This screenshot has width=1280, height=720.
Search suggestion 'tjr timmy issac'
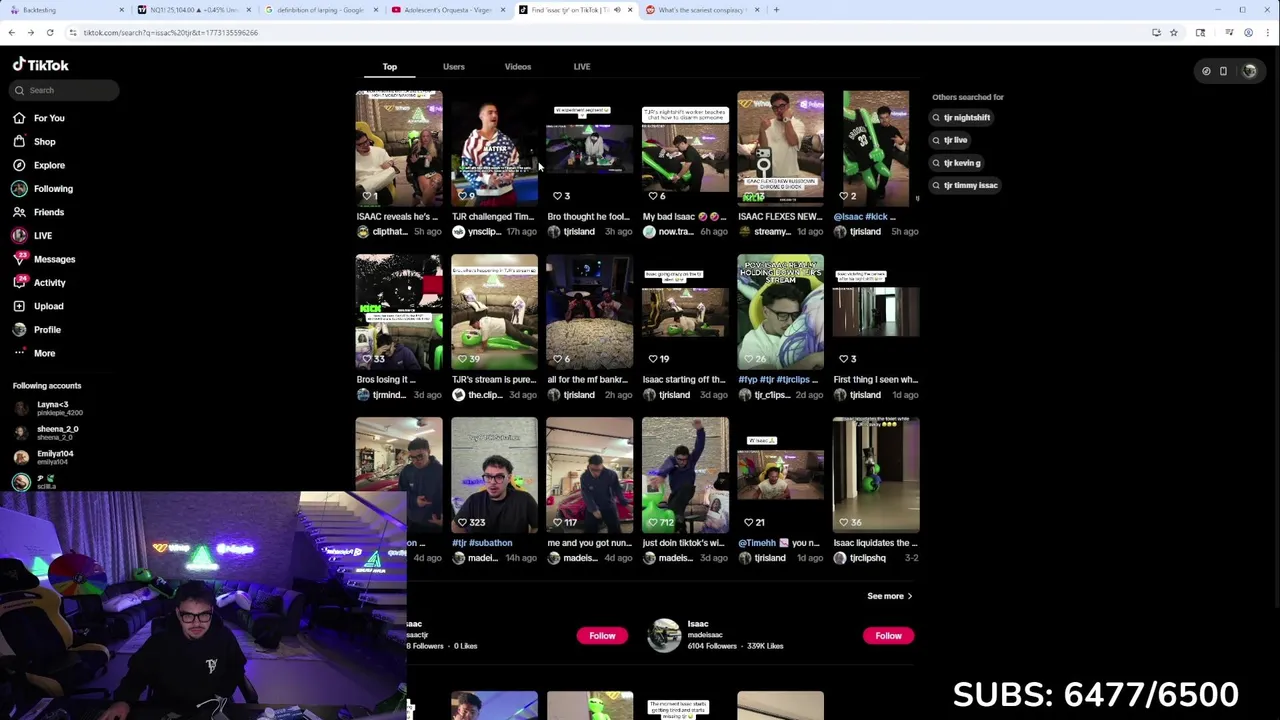click(965, 186)
